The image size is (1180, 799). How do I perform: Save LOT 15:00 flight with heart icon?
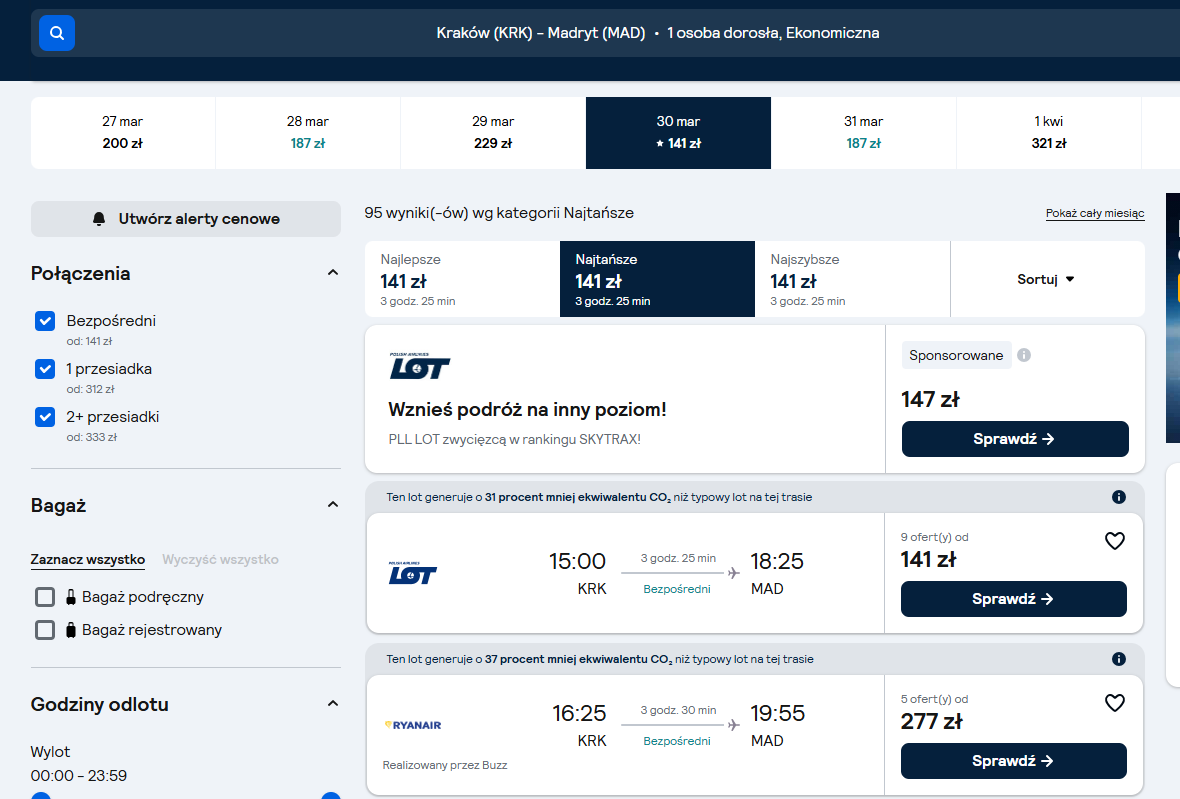coord(1115,541)
